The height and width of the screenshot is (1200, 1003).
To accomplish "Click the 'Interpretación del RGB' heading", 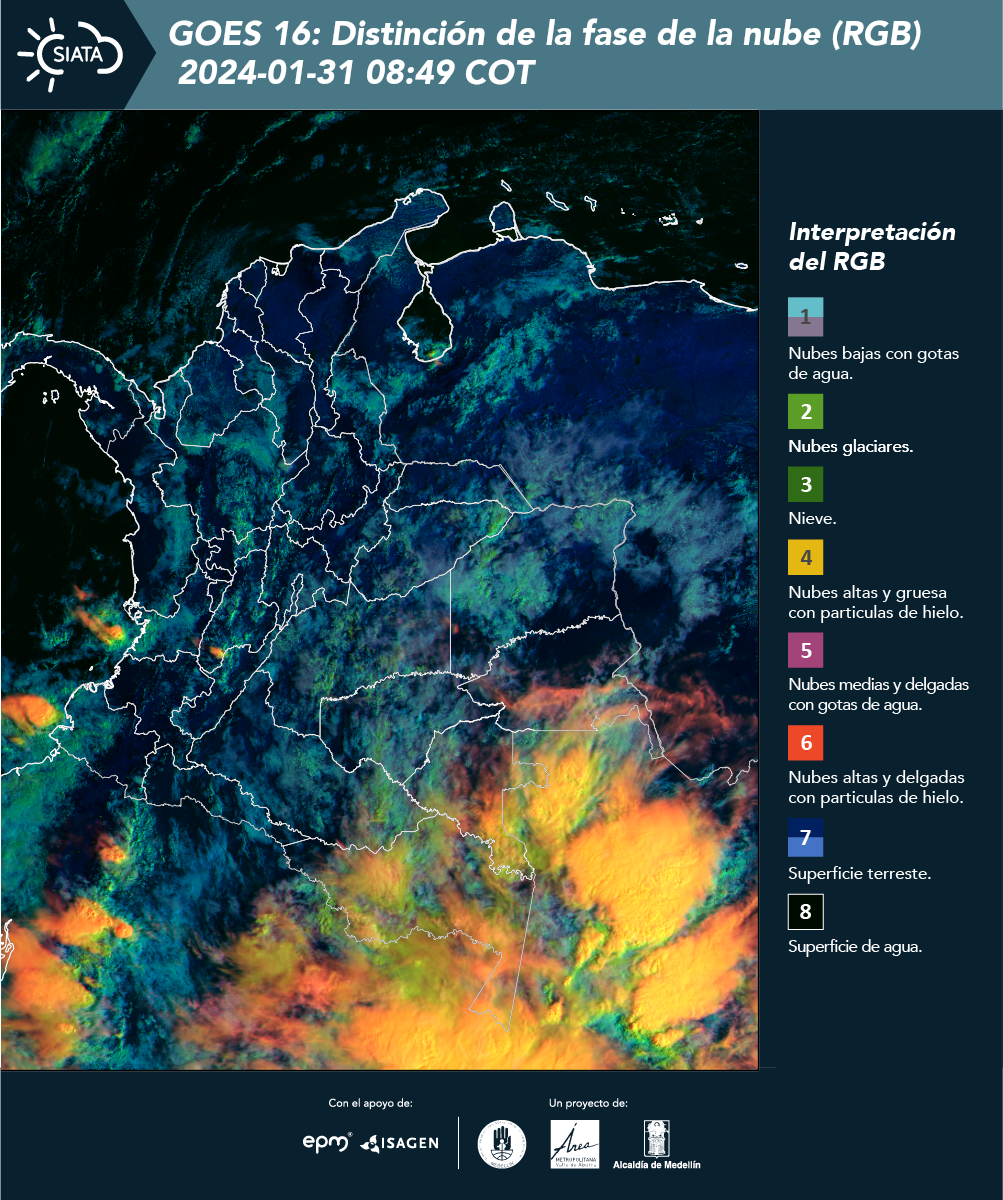I will pyautogui.click(x=872, y=246).
